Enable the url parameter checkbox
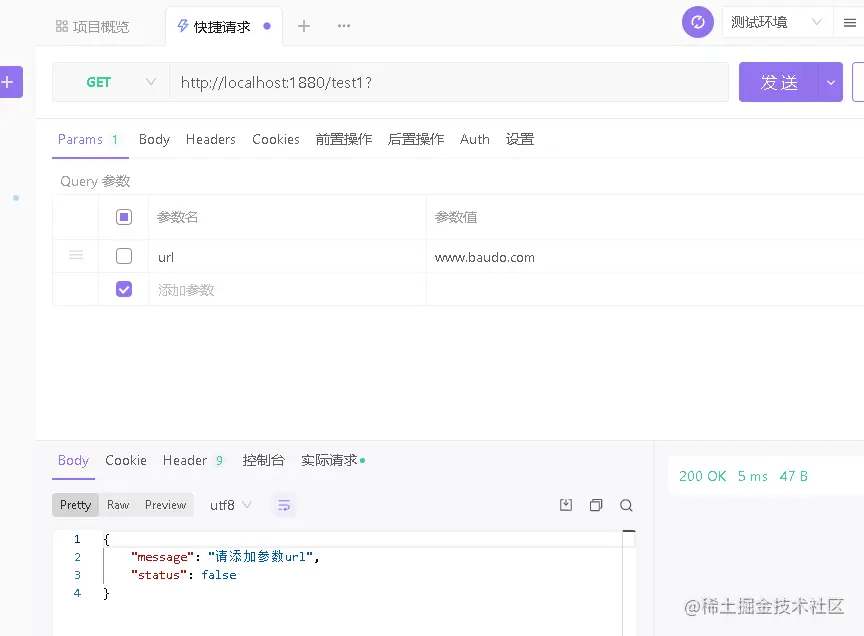864x636 pixels. pyautogui.click(x=124, y=256)
